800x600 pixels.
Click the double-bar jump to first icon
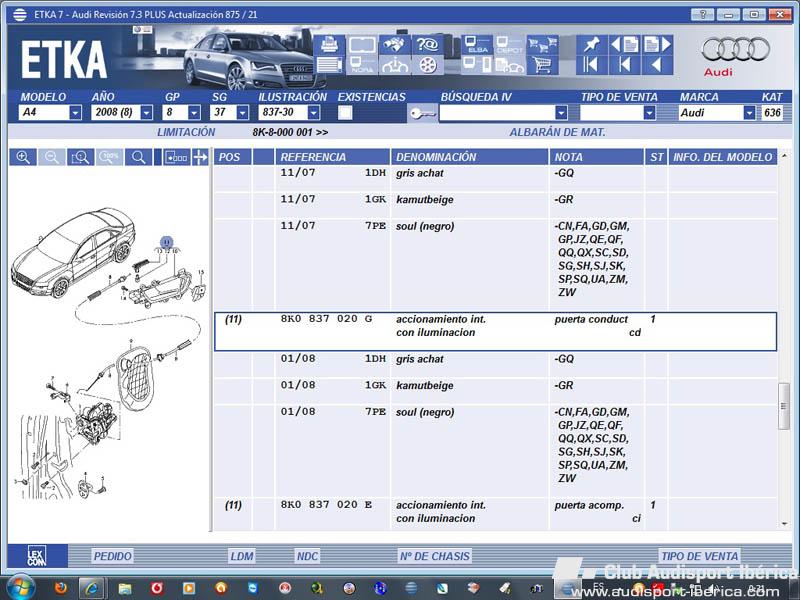tap(591, 65)
